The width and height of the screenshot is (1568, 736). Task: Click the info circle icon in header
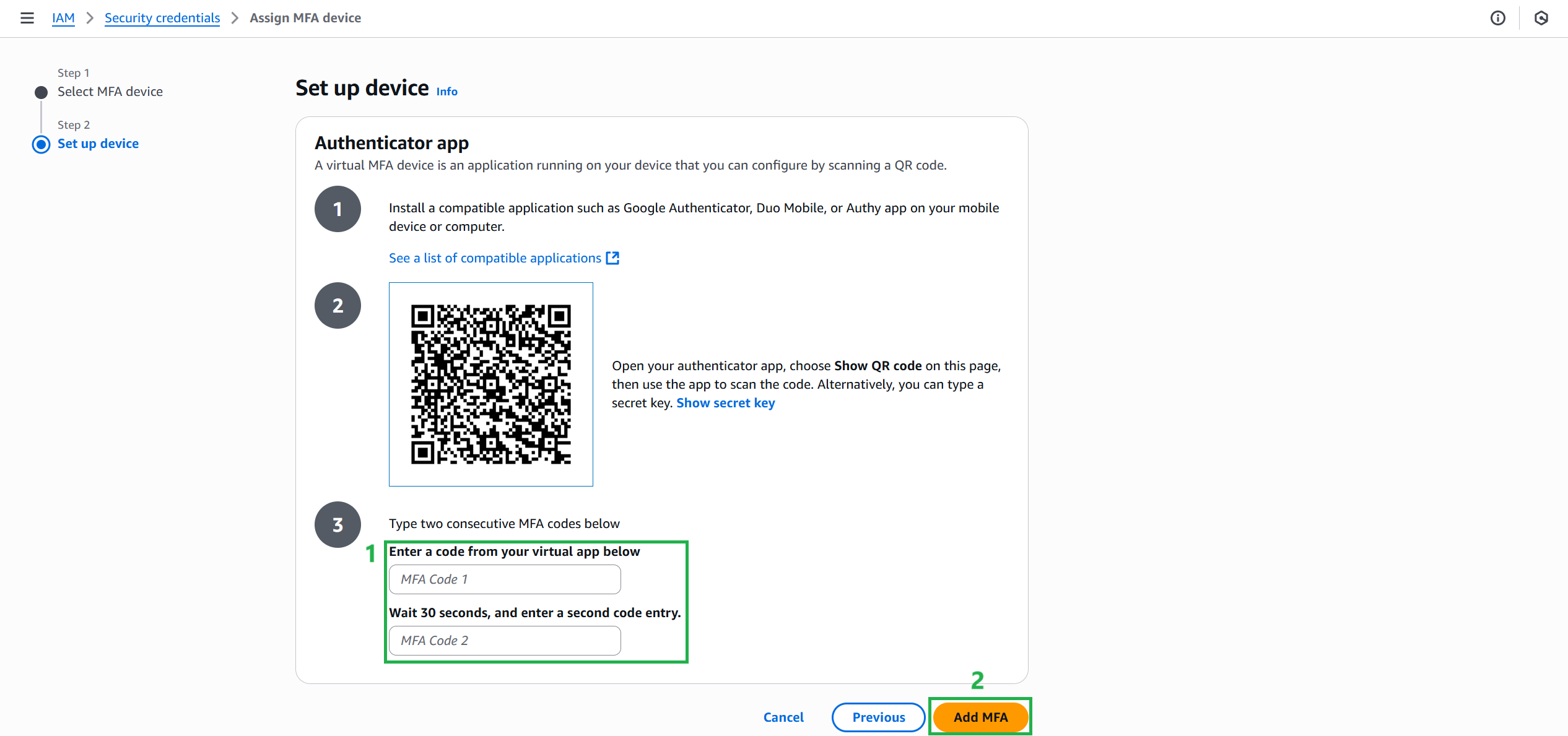coord(1497,18)
